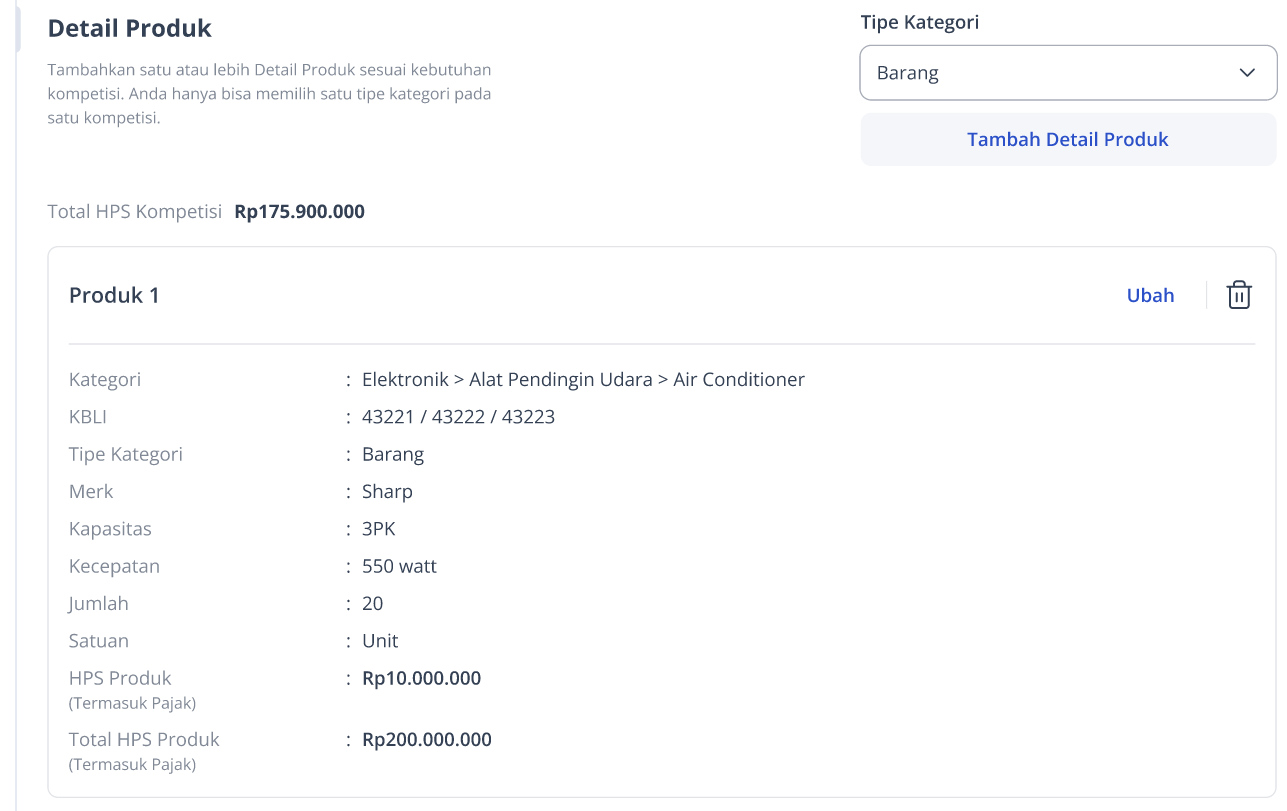Click the Merk value Sharp
This screenshot has width=1287, height=811.
click(x=387, y=492)
